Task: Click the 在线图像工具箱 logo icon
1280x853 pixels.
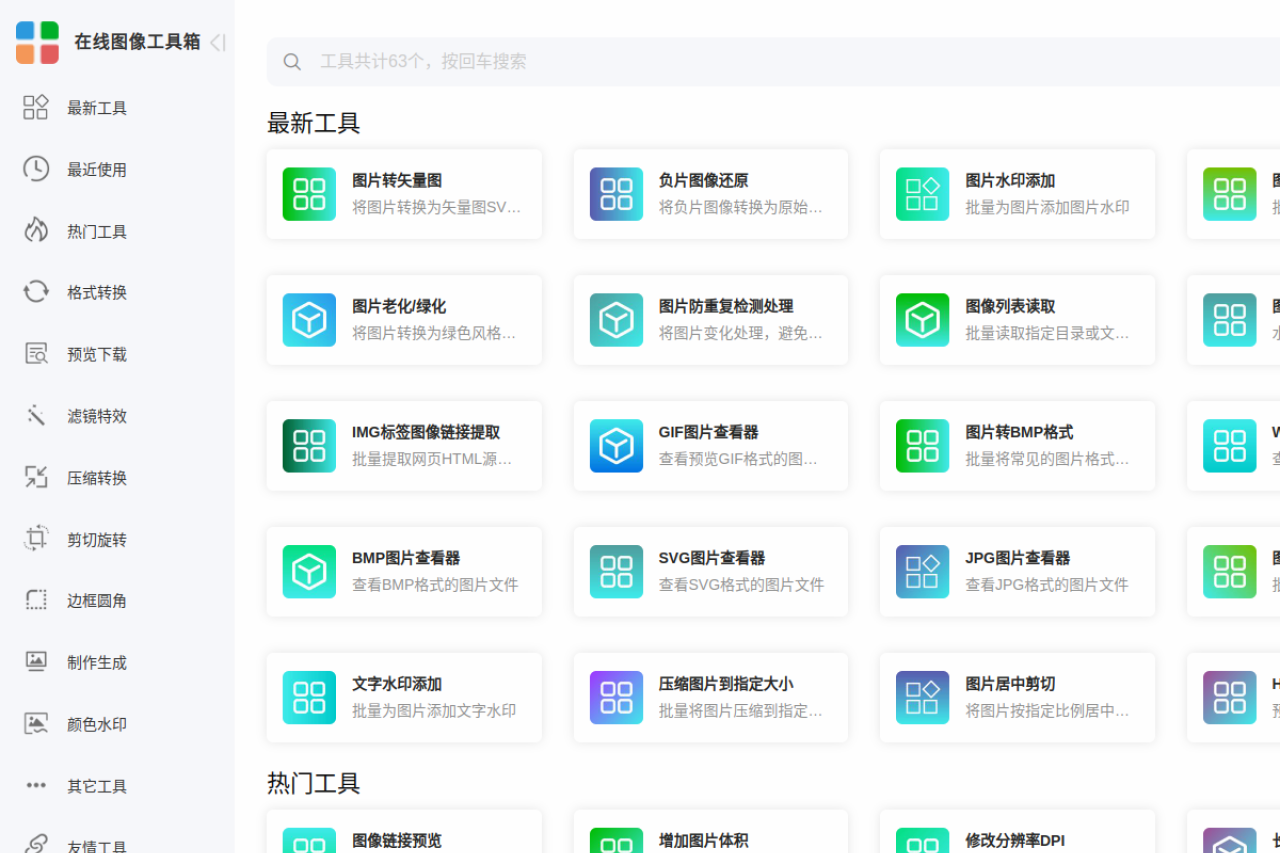Action: [x=37, y=42]
